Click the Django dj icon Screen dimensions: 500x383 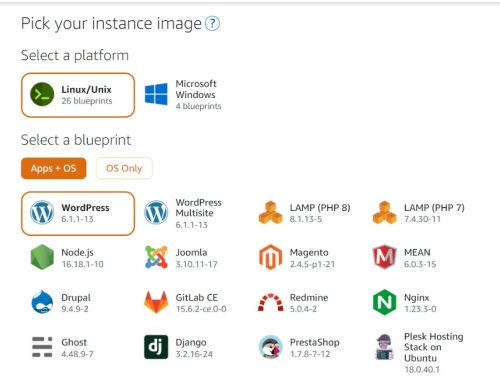click(156, 347)
